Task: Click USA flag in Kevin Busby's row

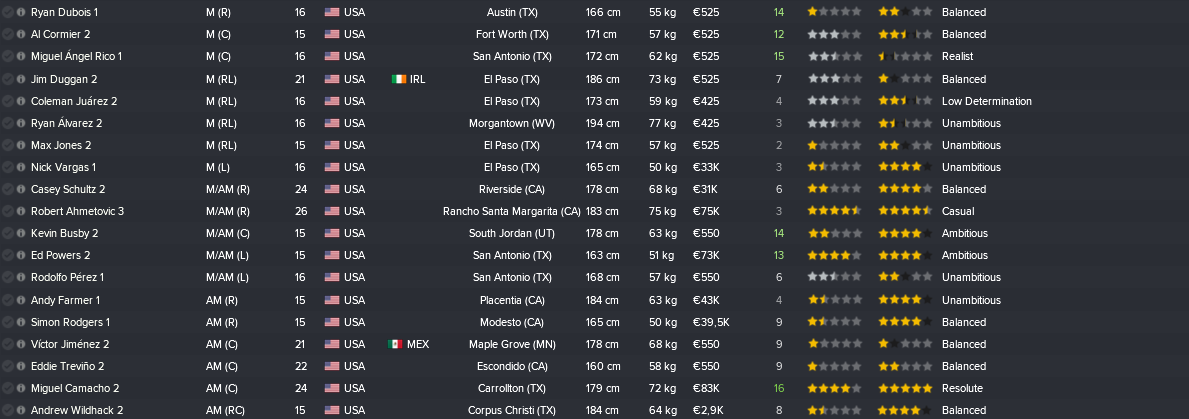Action: 332,233
